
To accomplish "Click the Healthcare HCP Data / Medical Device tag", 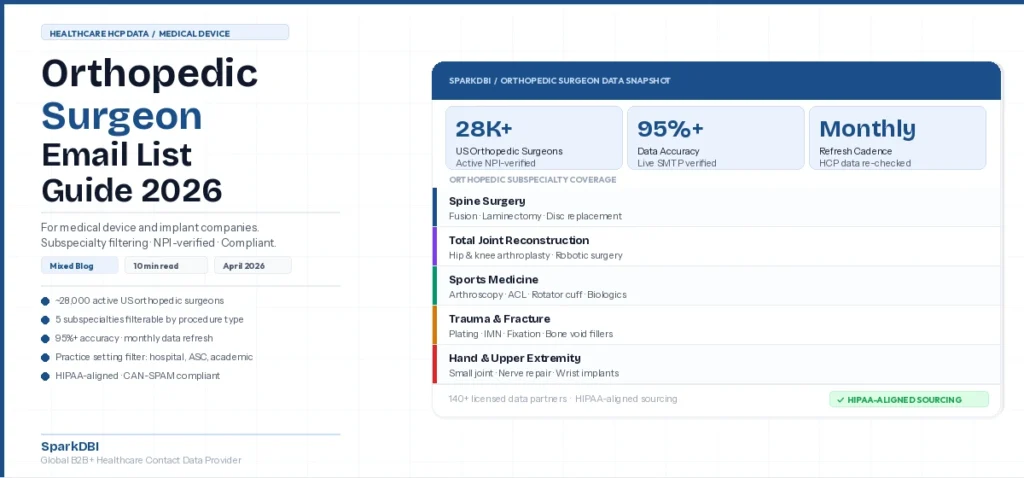I will [x=165, y=33].
